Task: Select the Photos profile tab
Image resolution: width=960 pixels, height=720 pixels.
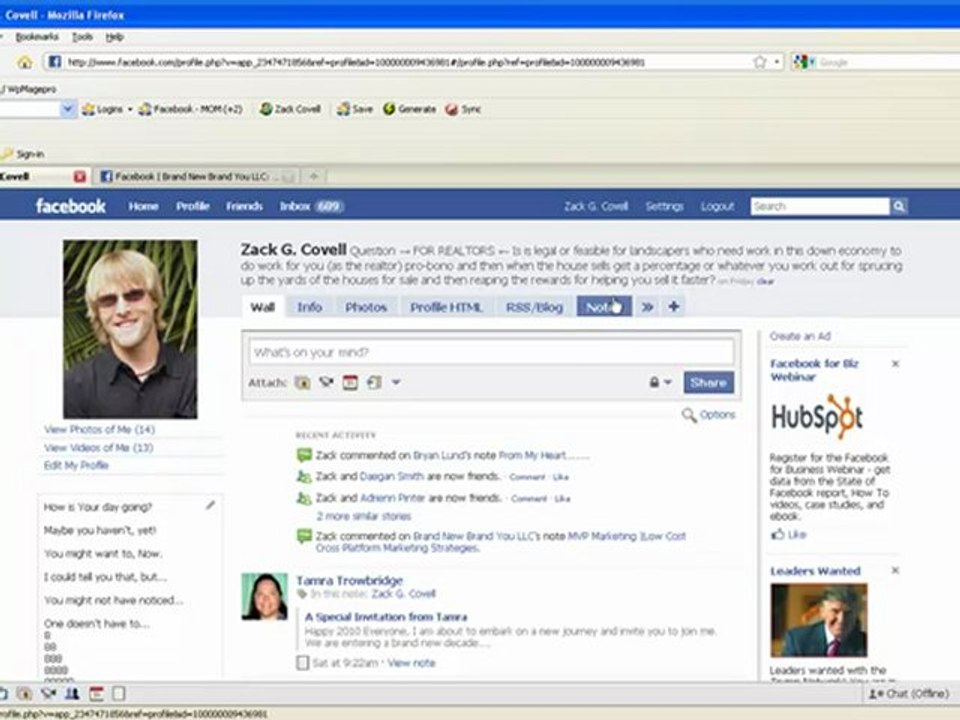Action: [366, 307]
